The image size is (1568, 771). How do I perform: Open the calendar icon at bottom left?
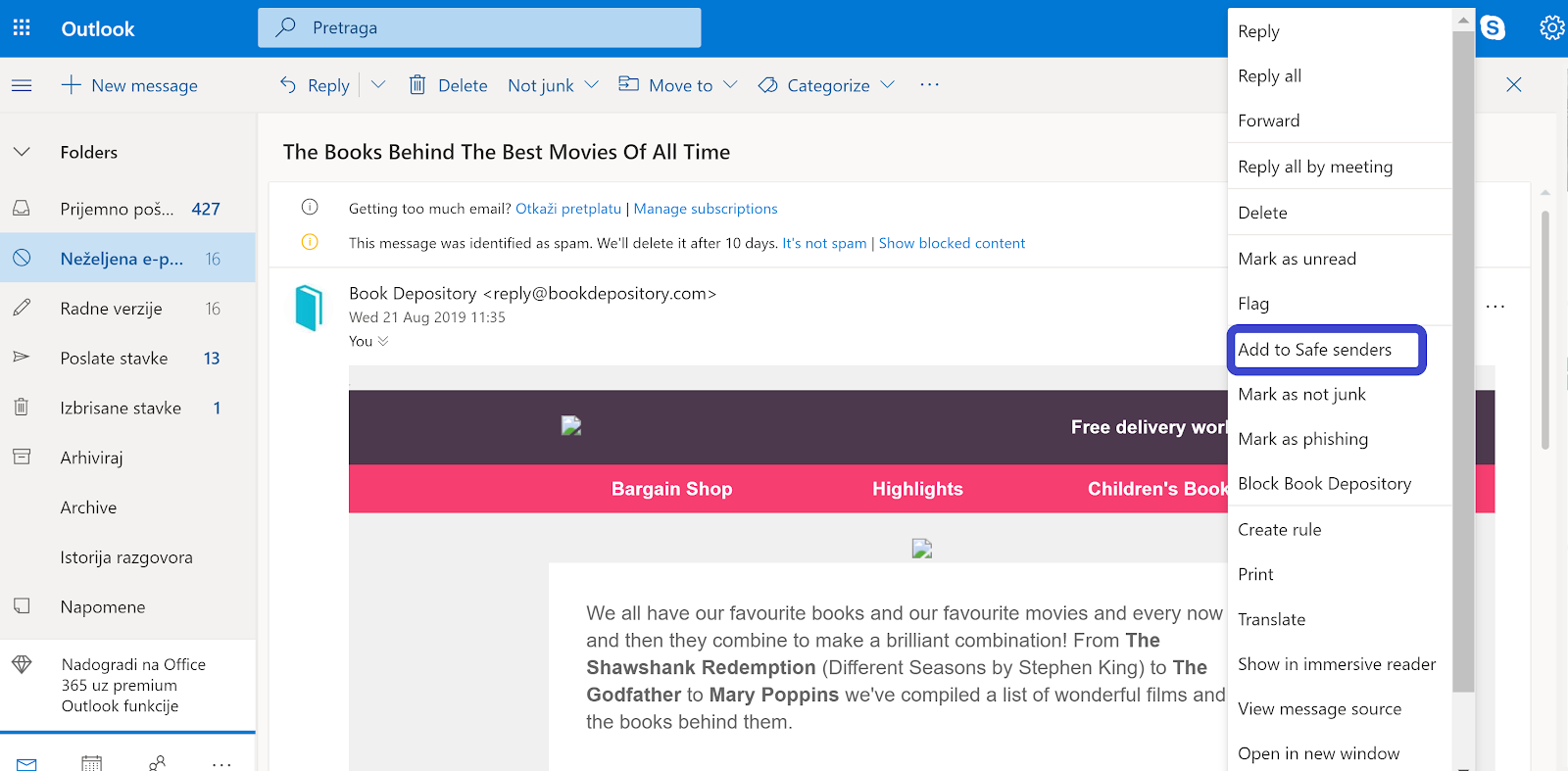click(91, 762)
